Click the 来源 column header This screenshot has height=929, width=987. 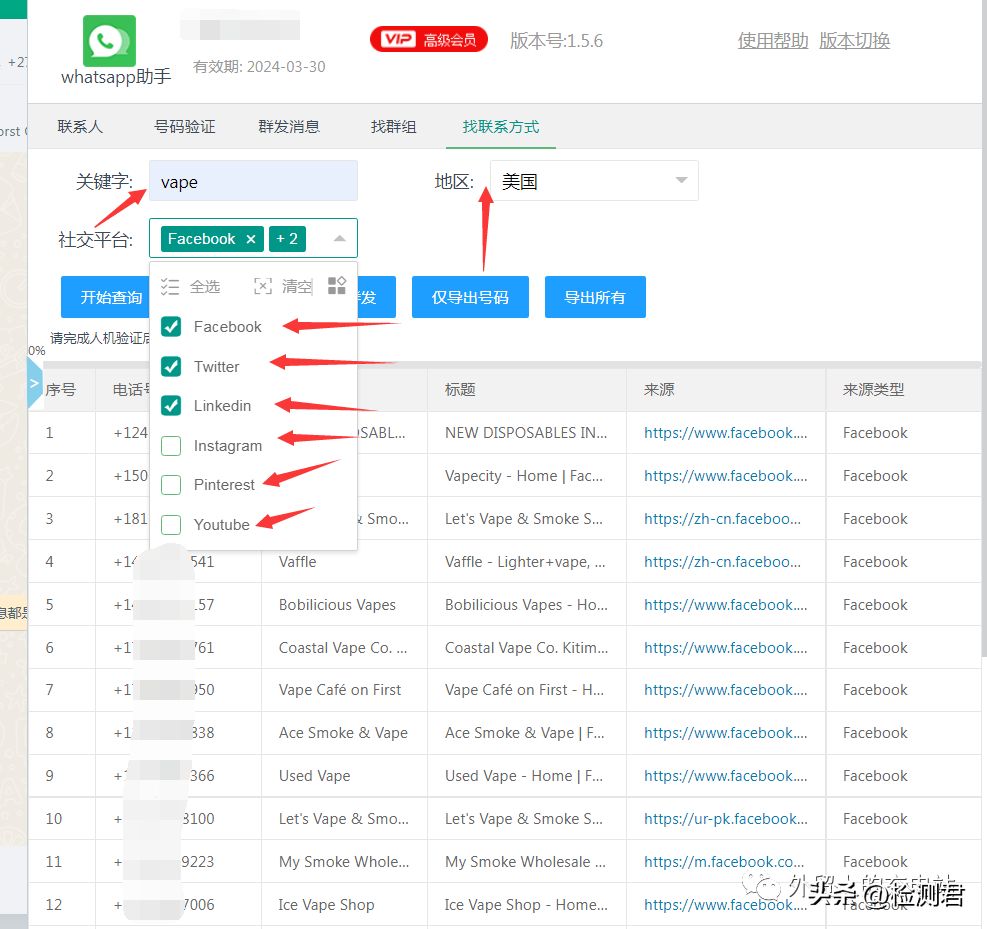(659, 390)
